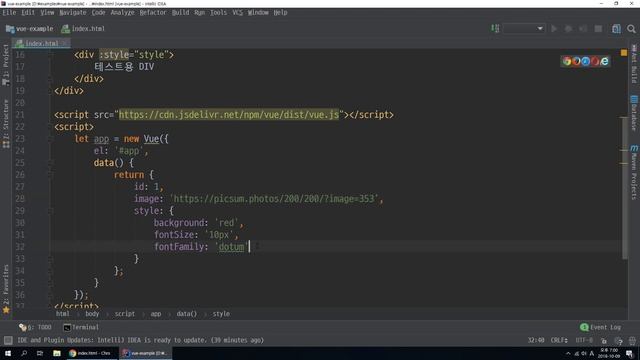
Task: Click on the 'dotum' string value
Action: click(x=231, y=247)
